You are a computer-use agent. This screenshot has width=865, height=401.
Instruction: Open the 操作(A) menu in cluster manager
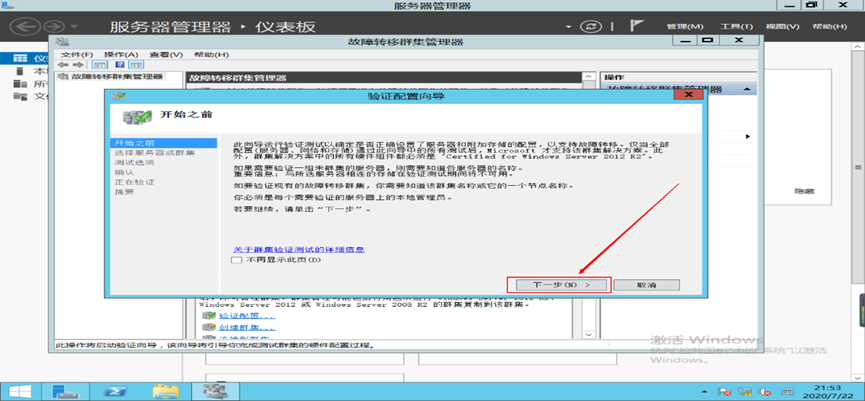click(121, 55)
